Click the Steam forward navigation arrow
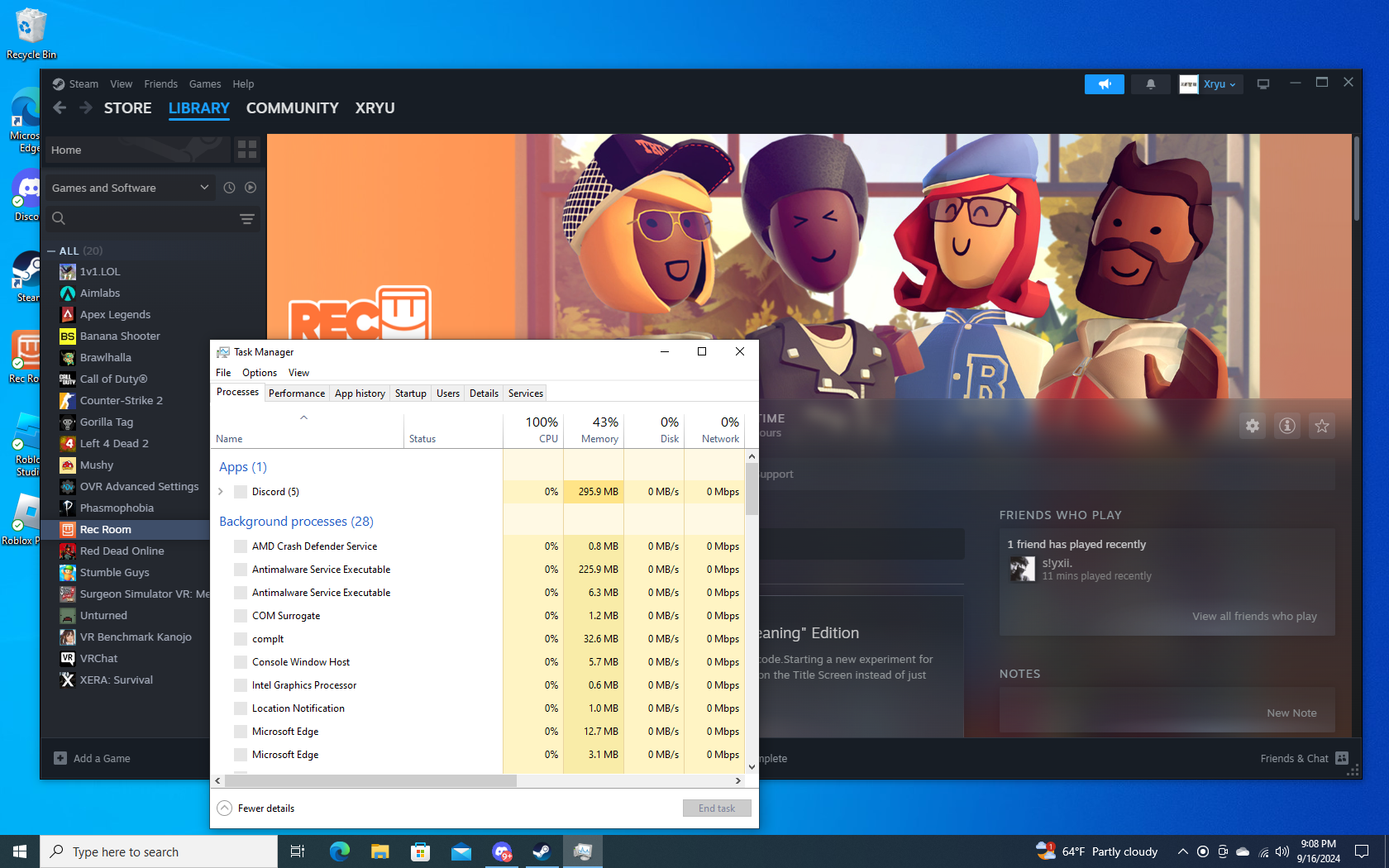 [x=86, y=107]
